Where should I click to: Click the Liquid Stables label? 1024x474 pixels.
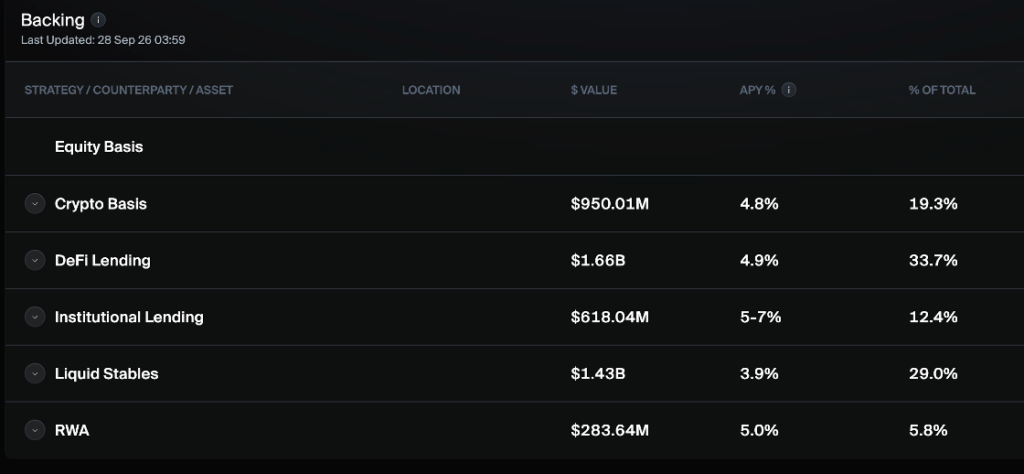(106, 373)
